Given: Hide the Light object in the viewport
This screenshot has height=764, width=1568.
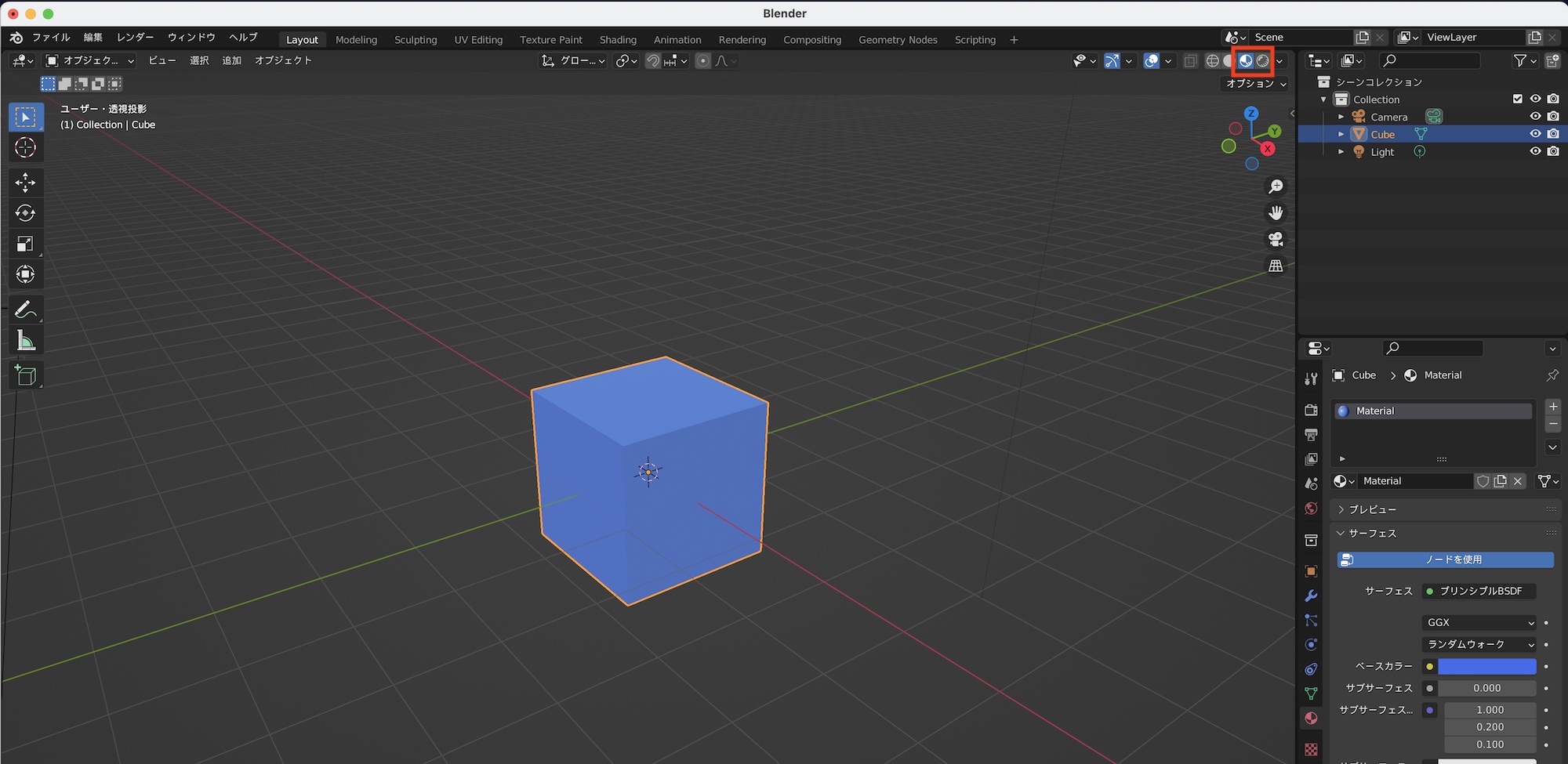Looking at the screenshot, I should point(1534,151).
